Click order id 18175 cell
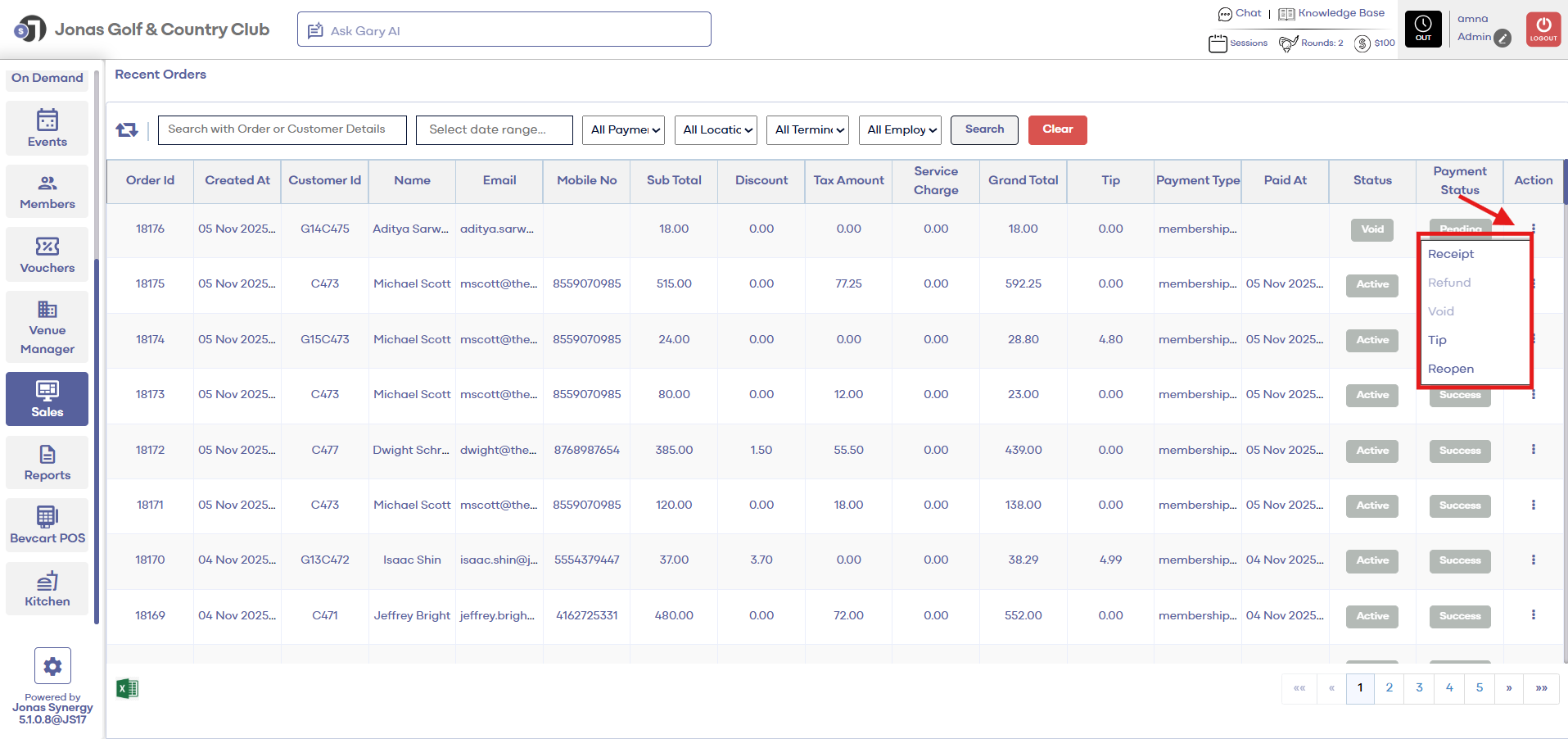Image resolution: width=1568 pixels, height=739 pixels. tap(150, 283)
